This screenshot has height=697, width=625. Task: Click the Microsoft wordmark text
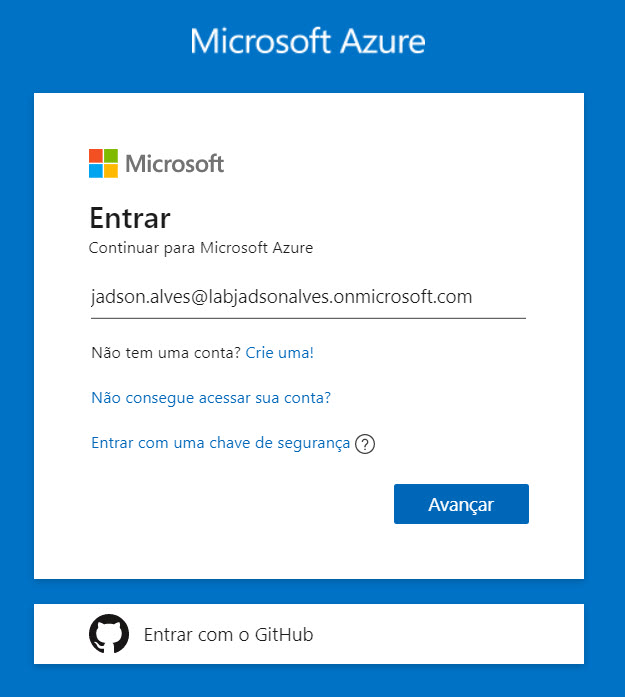[x=175, y=163]
